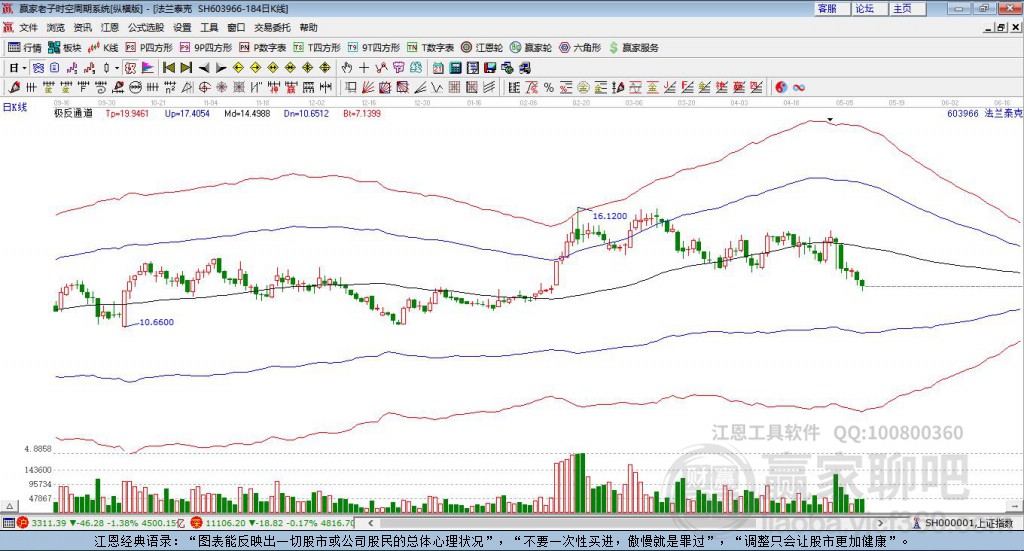This screenshot has height=551, width=1024.
Task: Select the zigzag wave line tool
Action: [x=436, y=87]
